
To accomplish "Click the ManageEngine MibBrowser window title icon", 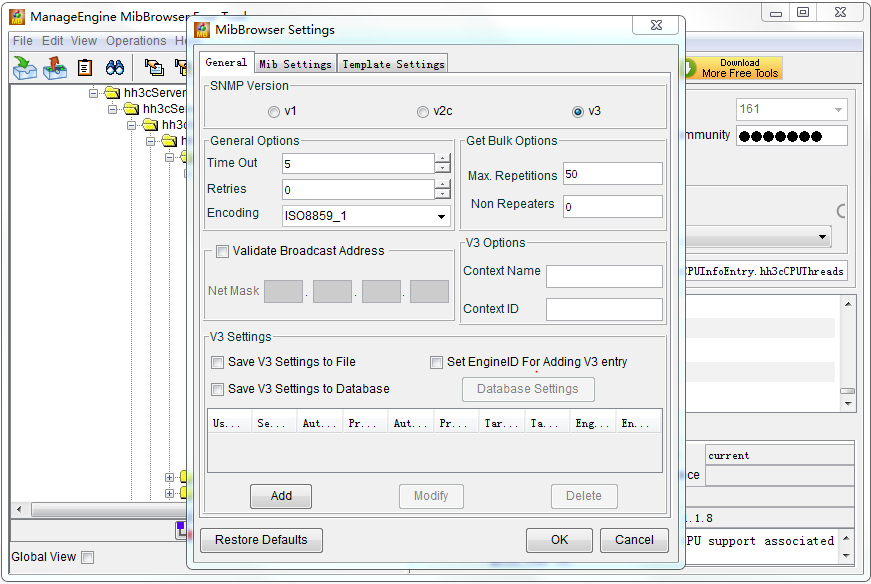I will point(17,17).
